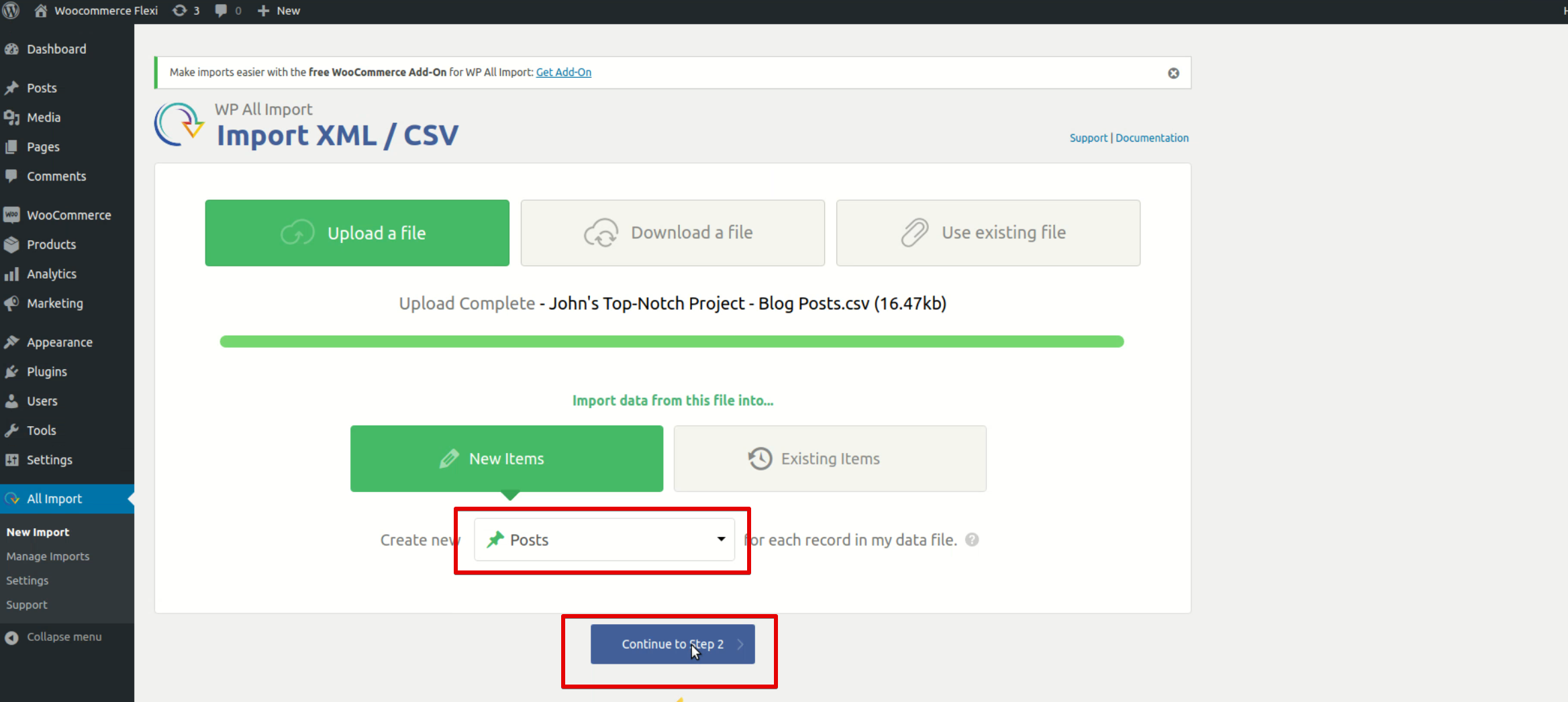Image resolution: width=1568 pixels, height=702 pixels.
Task: Open Settings under All Import submenu
Action: click(x=28, y=581)
